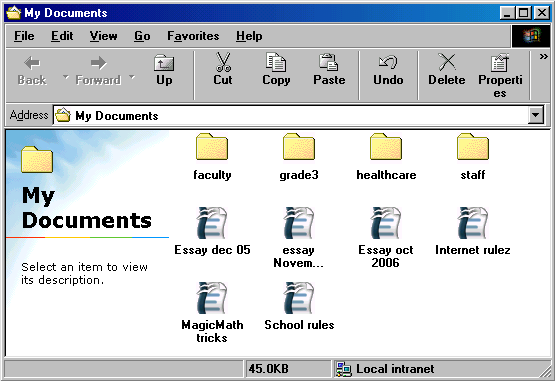Viewport: 555px width, 381px height.
Task: Click the title bar folder icon
Action: (13, 13)
